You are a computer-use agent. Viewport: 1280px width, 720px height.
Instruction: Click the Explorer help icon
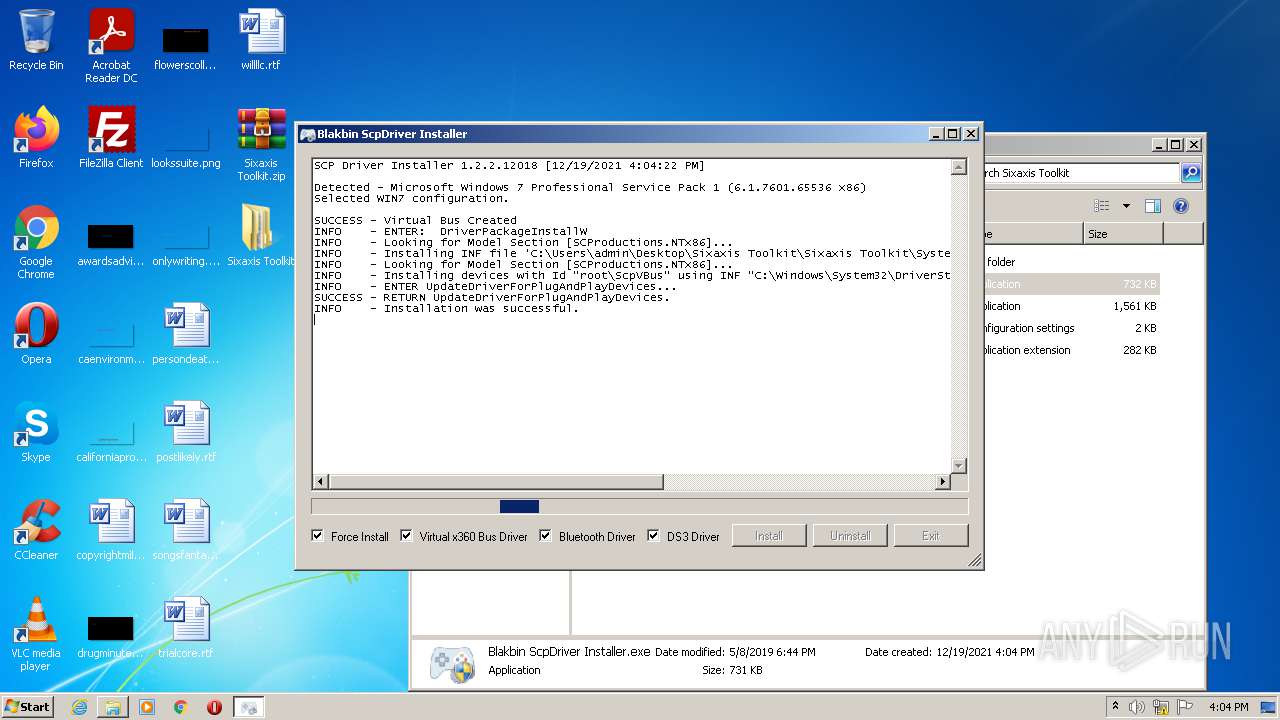click(x=1180, y=206)
